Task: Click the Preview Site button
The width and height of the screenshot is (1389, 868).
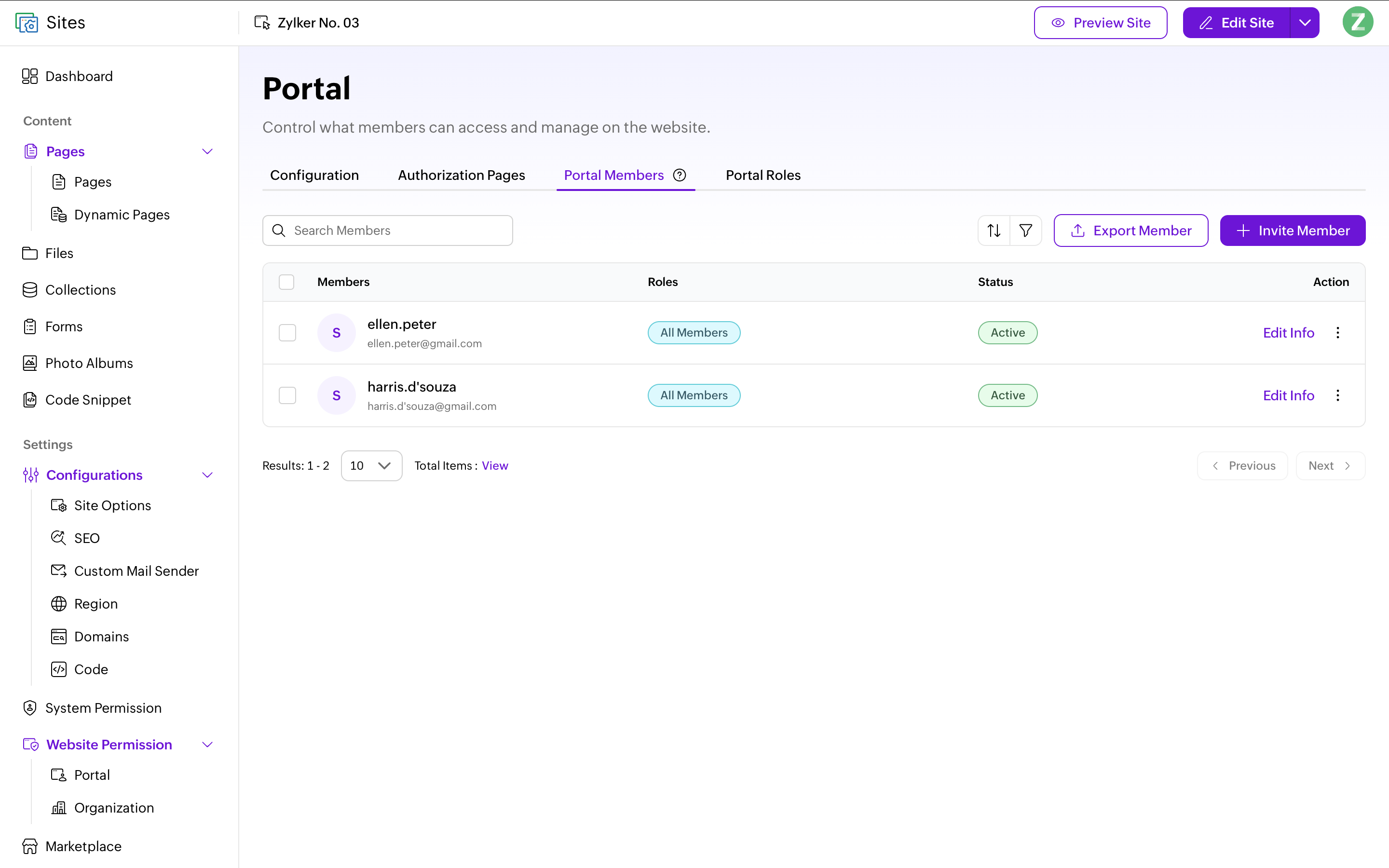Action: point(1100,22)
